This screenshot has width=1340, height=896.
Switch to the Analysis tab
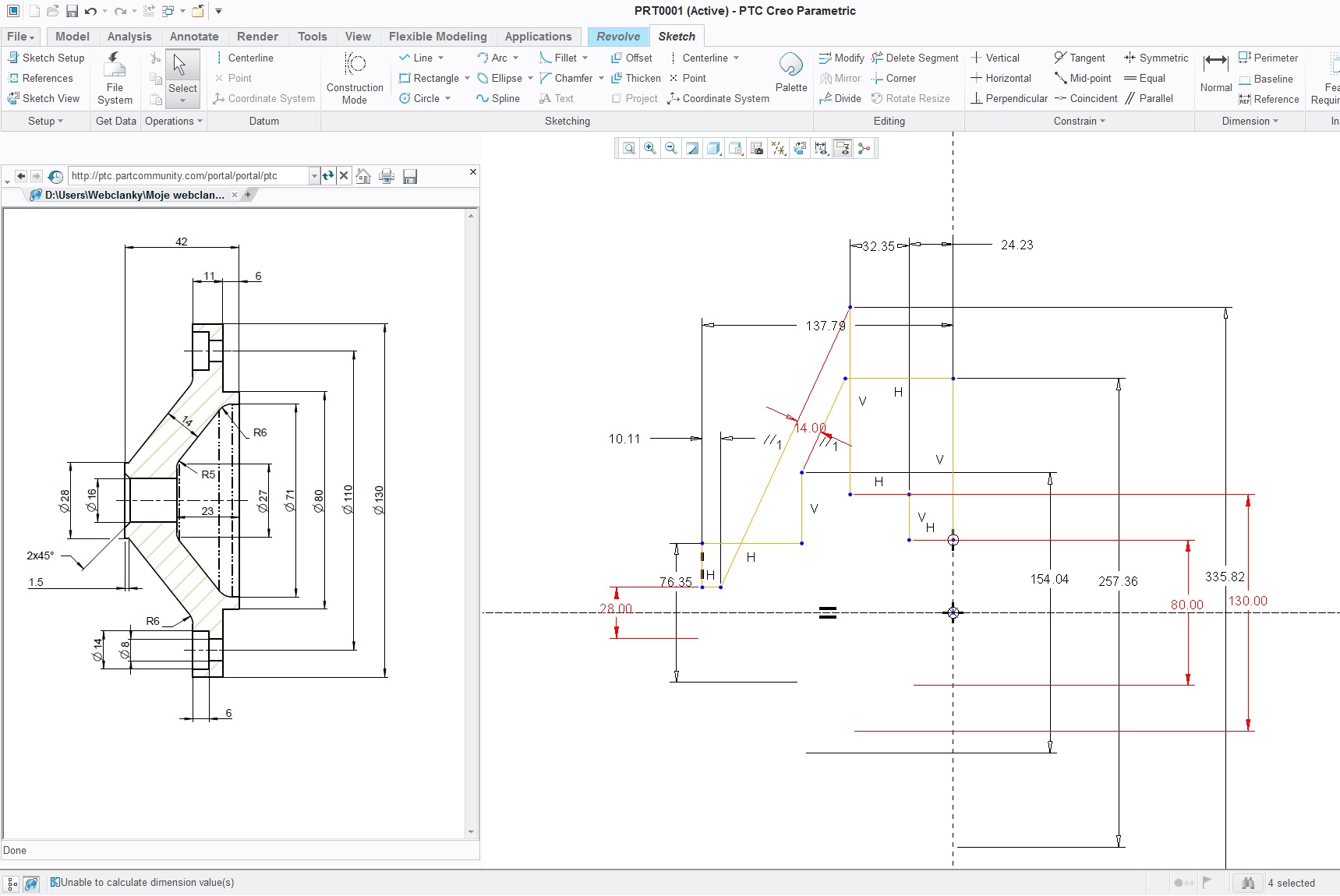129,37
